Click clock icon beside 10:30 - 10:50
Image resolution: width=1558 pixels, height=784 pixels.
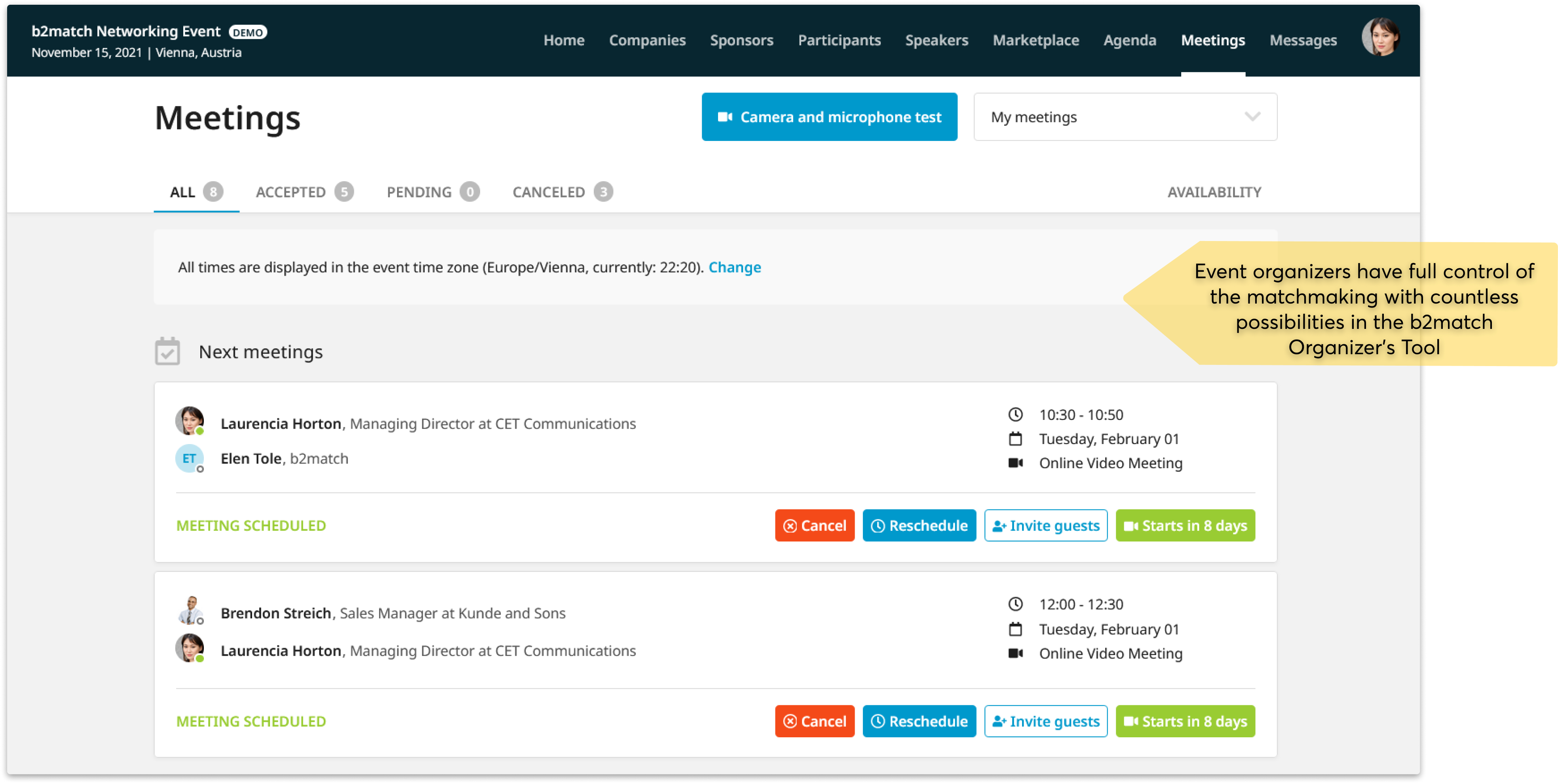(1015, 415)
